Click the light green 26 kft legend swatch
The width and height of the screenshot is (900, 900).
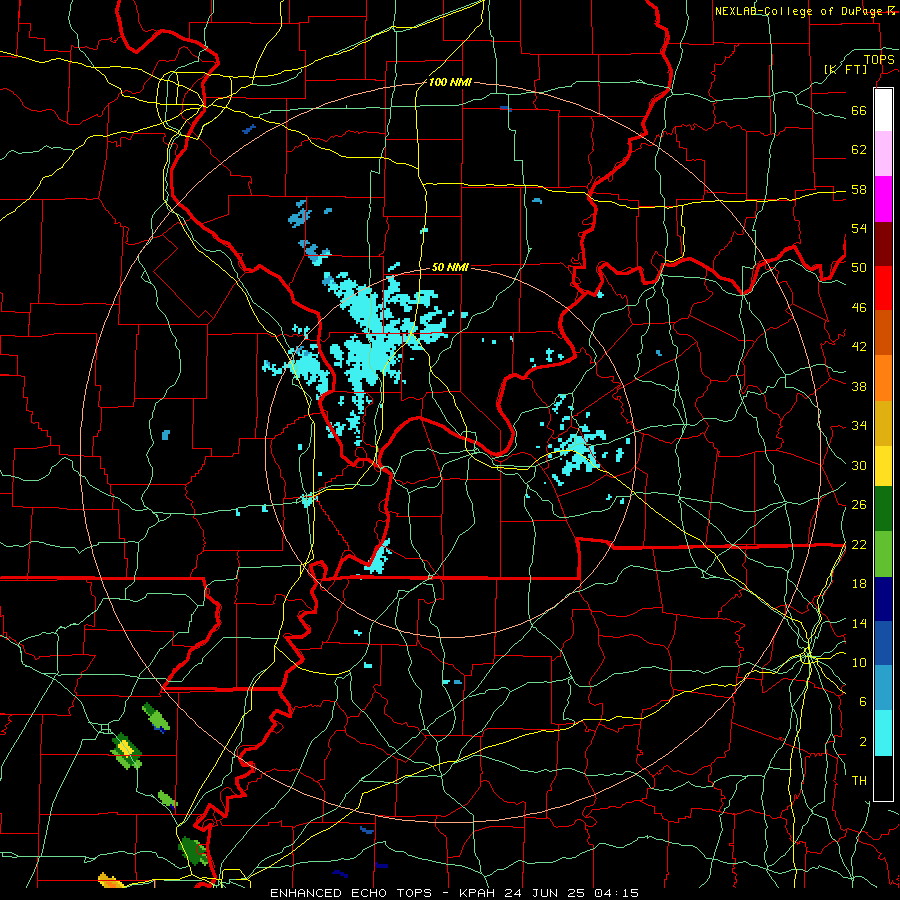(x=883, y=554)
